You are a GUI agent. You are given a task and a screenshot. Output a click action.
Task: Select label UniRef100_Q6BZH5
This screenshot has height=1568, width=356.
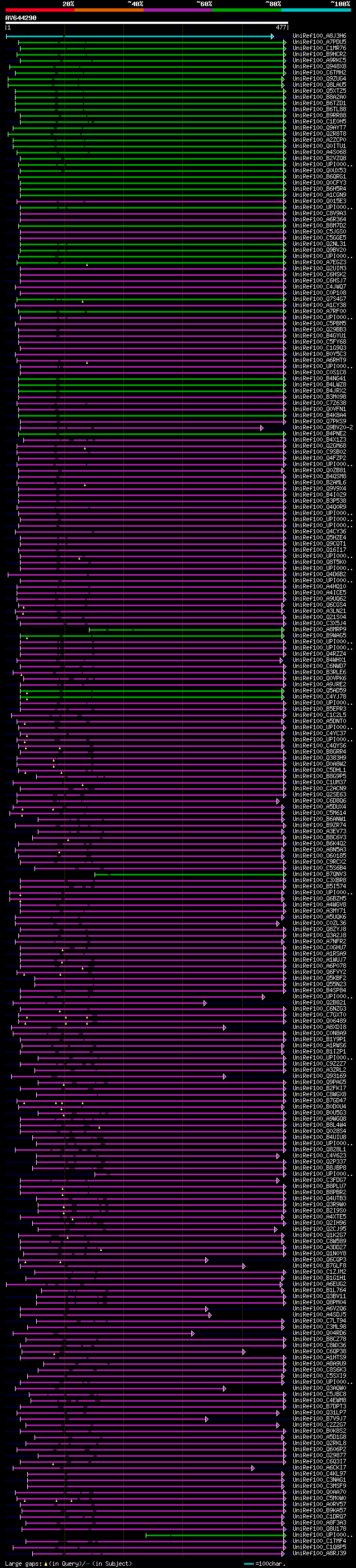coord(319,898)
